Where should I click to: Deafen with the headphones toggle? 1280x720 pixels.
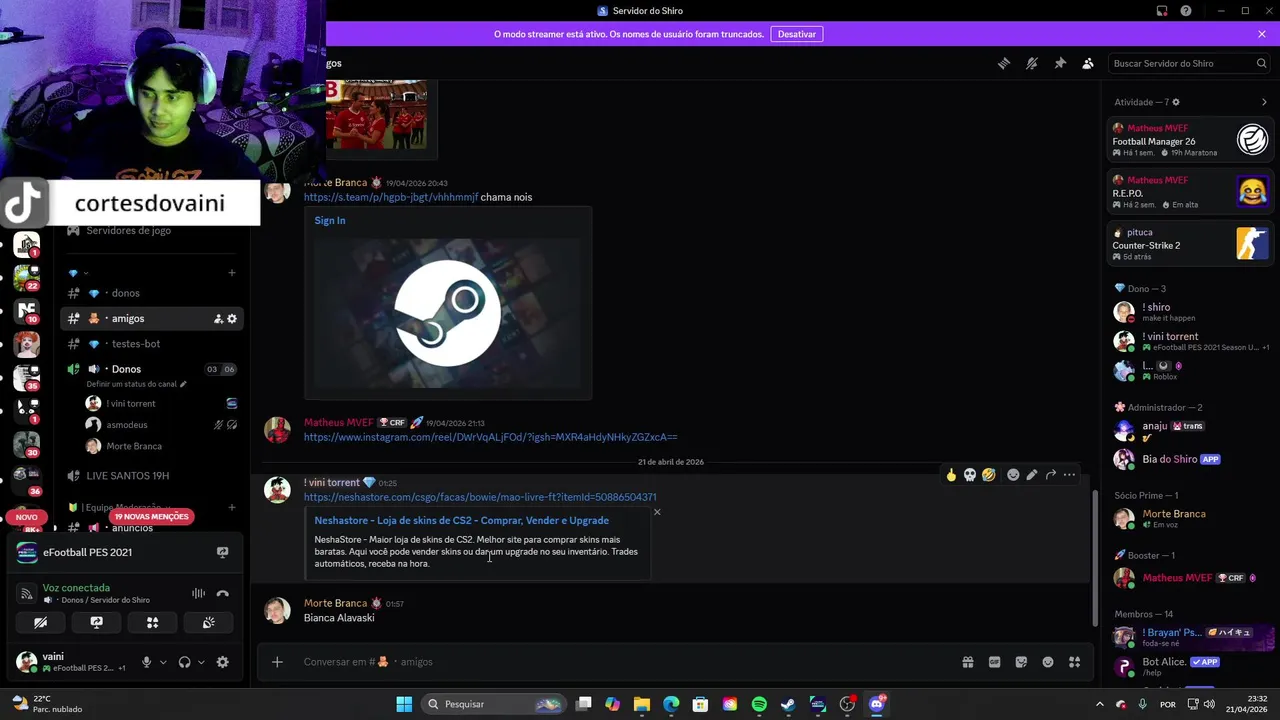coord(184,662)
